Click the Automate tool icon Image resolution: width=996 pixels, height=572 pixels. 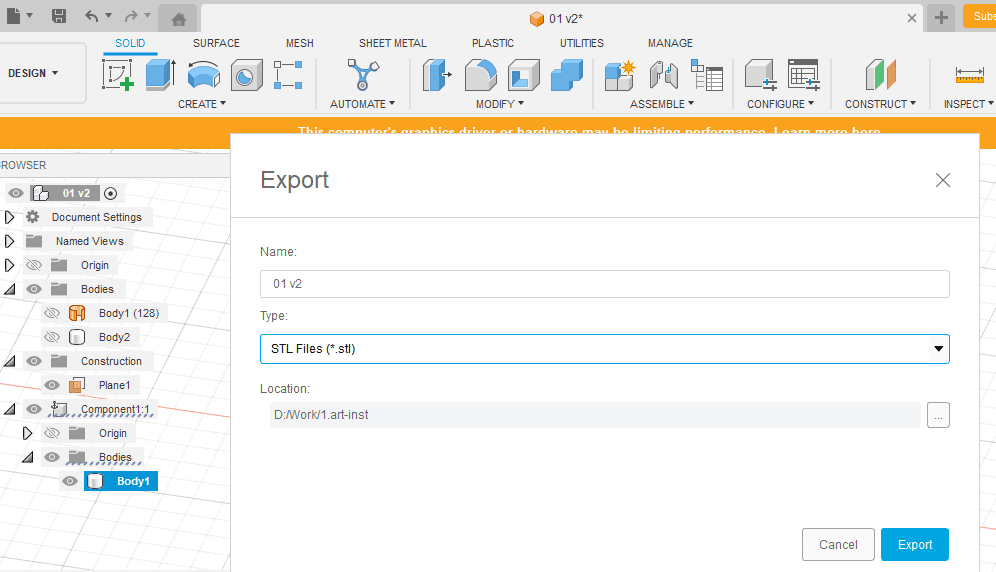362,75
